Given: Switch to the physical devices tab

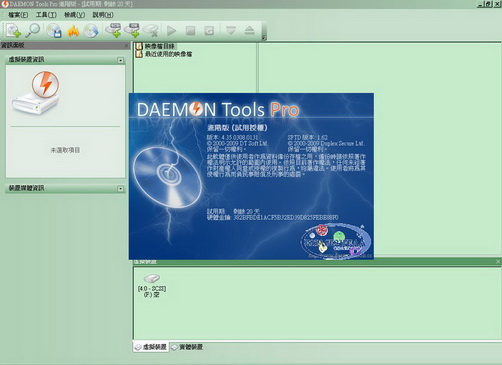Looking at the screenshot, I should click(187, 347).
